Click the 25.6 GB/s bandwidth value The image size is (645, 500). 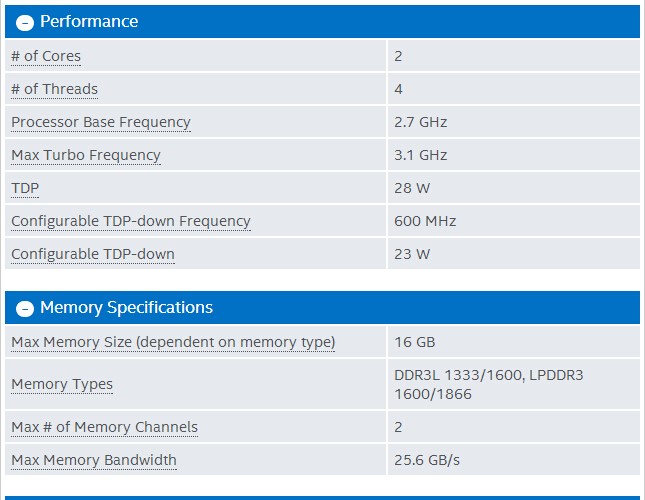(x=427, y=460)
